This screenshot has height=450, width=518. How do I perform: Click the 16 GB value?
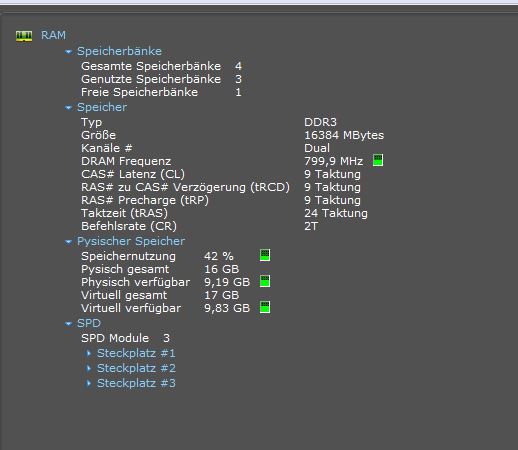tap(221, 269)
